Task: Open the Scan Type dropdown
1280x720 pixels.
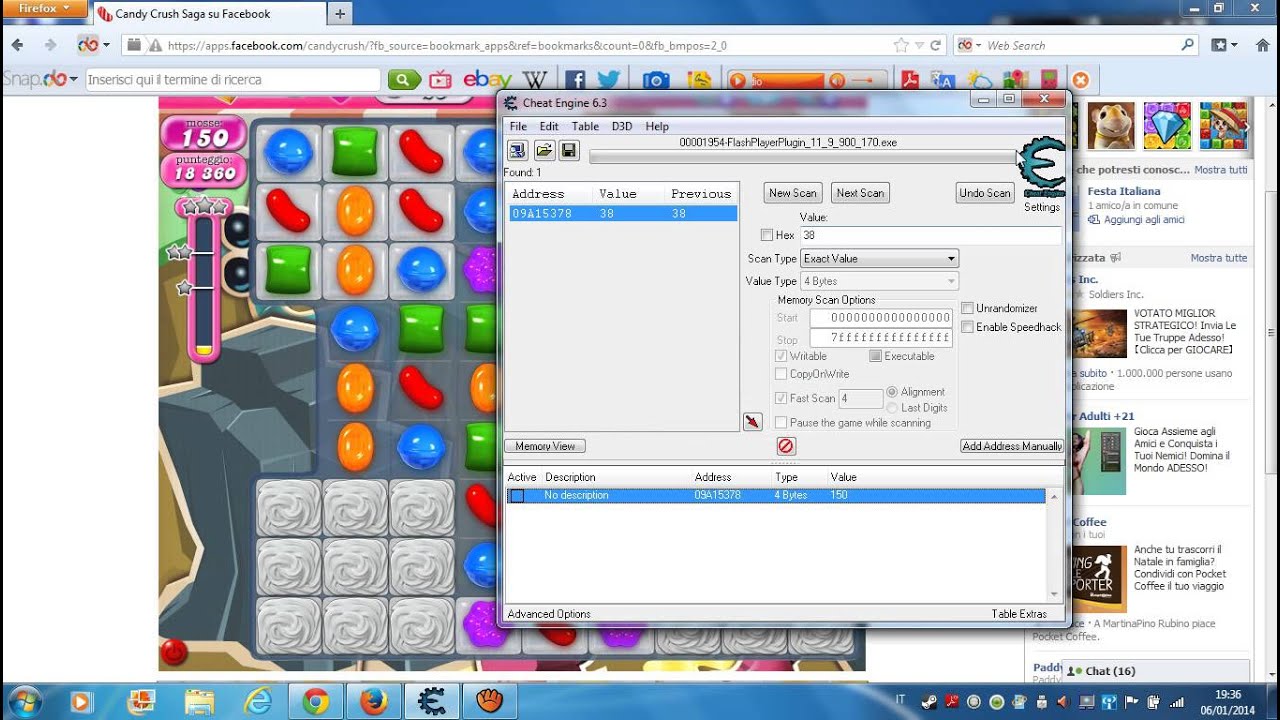Action: pos(880,258)
